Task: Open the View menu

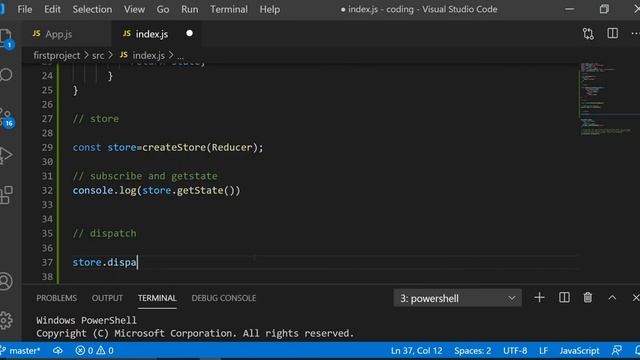Action: [x=134, y=9]
